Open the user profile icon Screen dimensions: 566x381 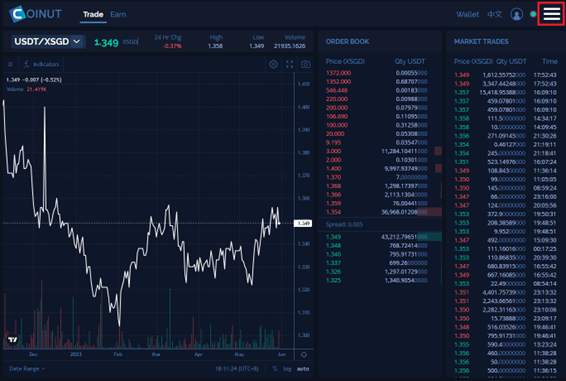(x=516, y=14)
